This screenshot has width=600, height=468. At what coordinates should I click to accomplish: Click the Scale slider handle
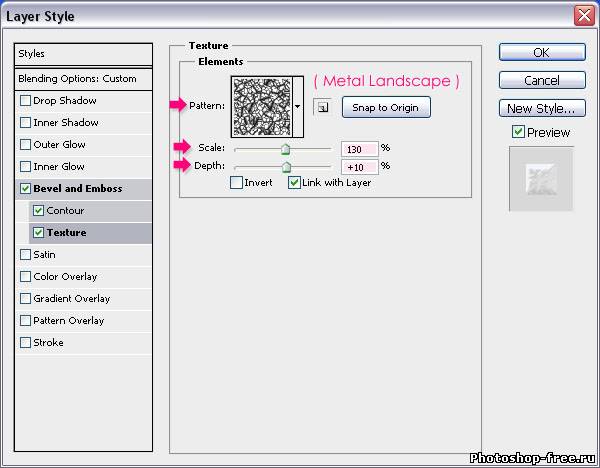285,149
